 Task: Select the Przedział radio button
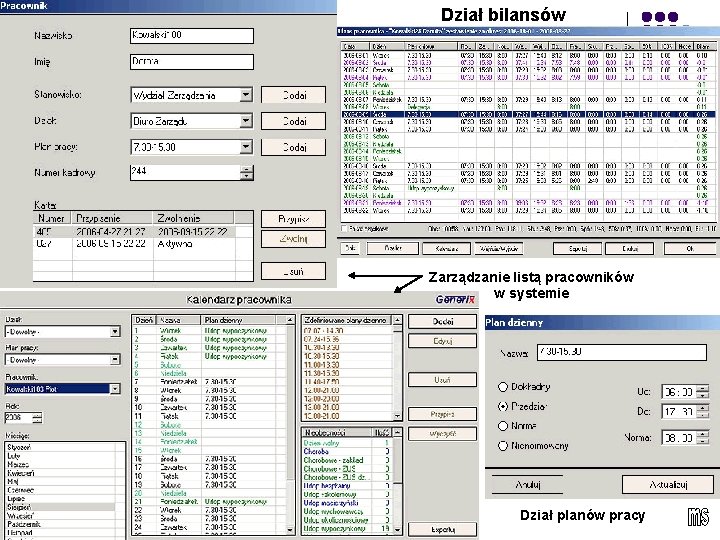[503, 406]
